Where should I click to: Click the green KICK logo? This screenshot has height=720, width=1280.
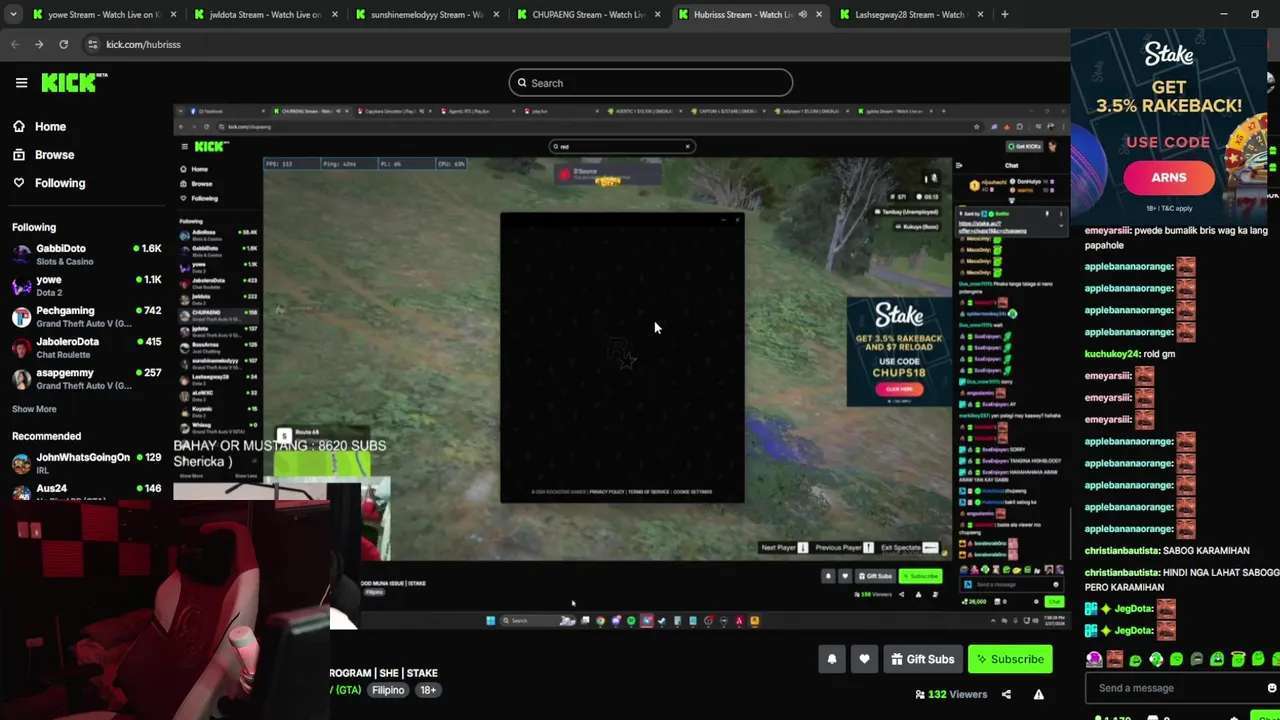[x=73, y=83]
